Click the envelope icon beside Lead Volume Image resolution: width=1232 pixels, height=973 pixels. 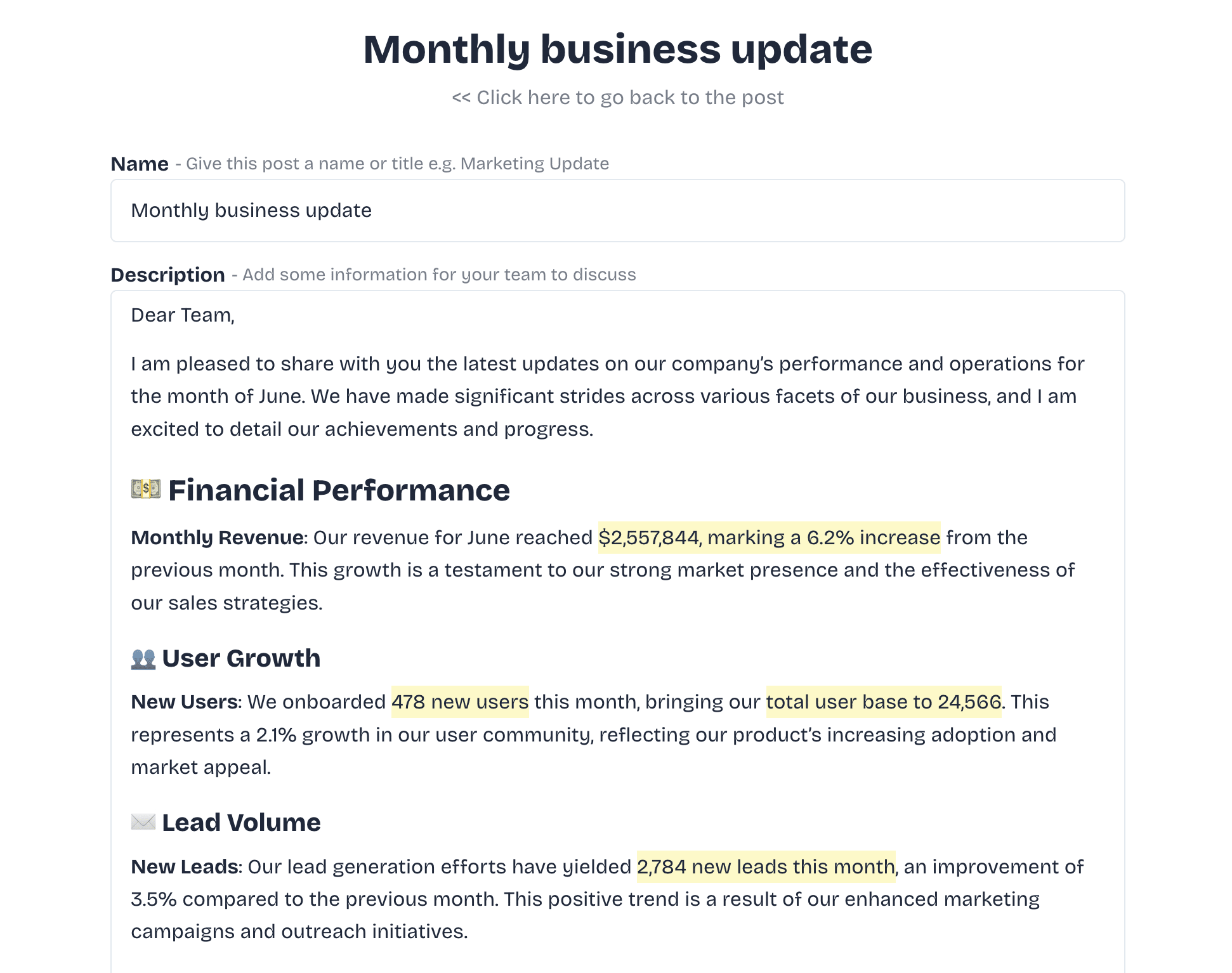pos(143,822)
